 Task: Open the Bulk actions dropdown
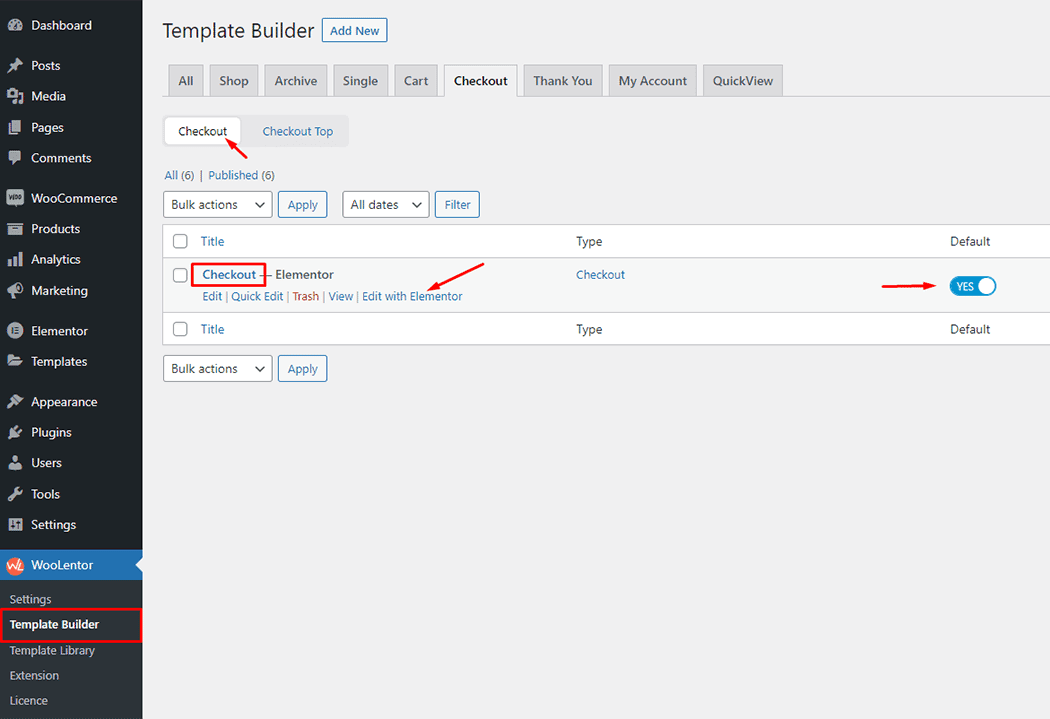pos(217,204)
